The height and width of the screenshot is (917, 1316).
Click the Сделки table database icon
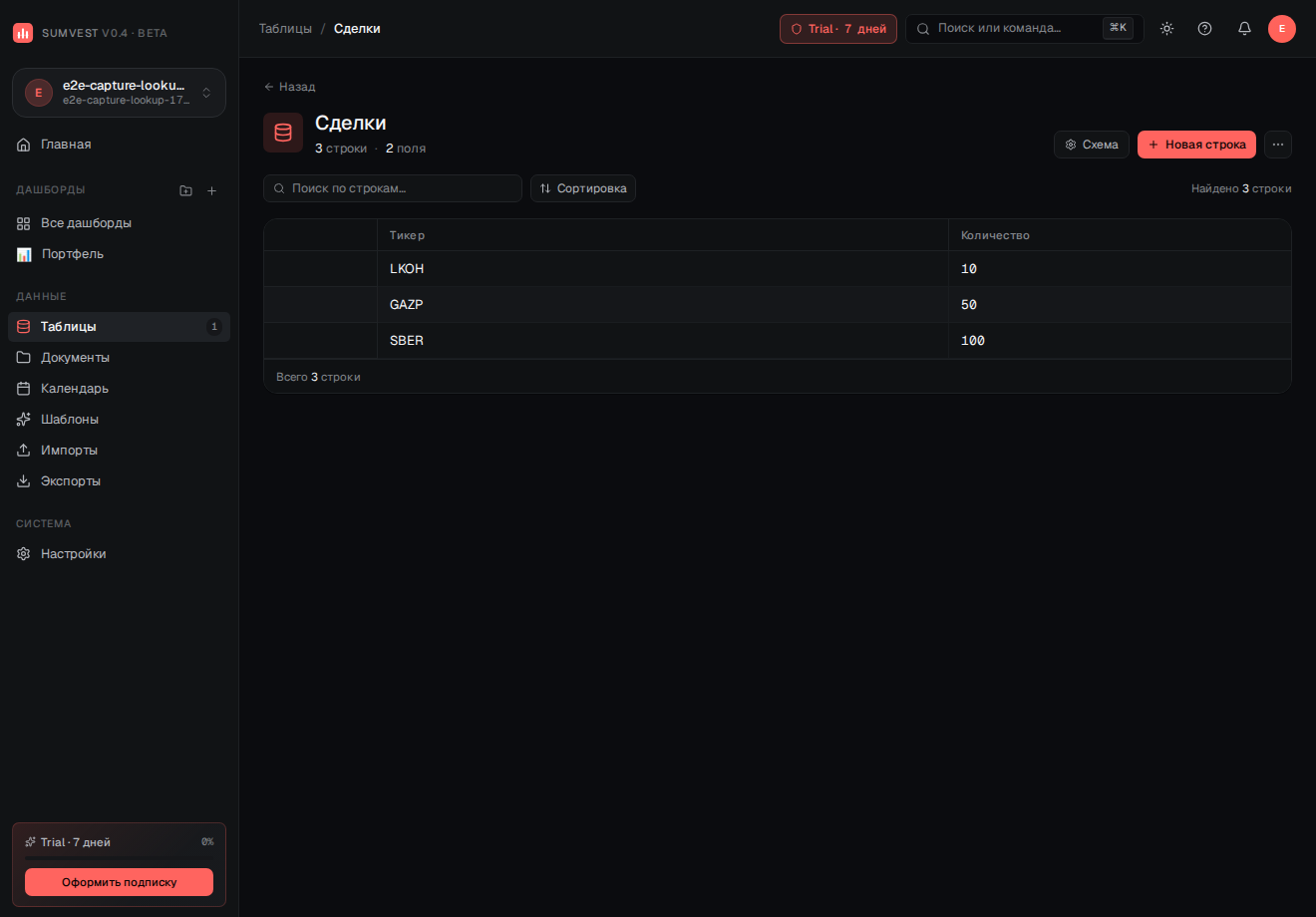pos(283,133)
